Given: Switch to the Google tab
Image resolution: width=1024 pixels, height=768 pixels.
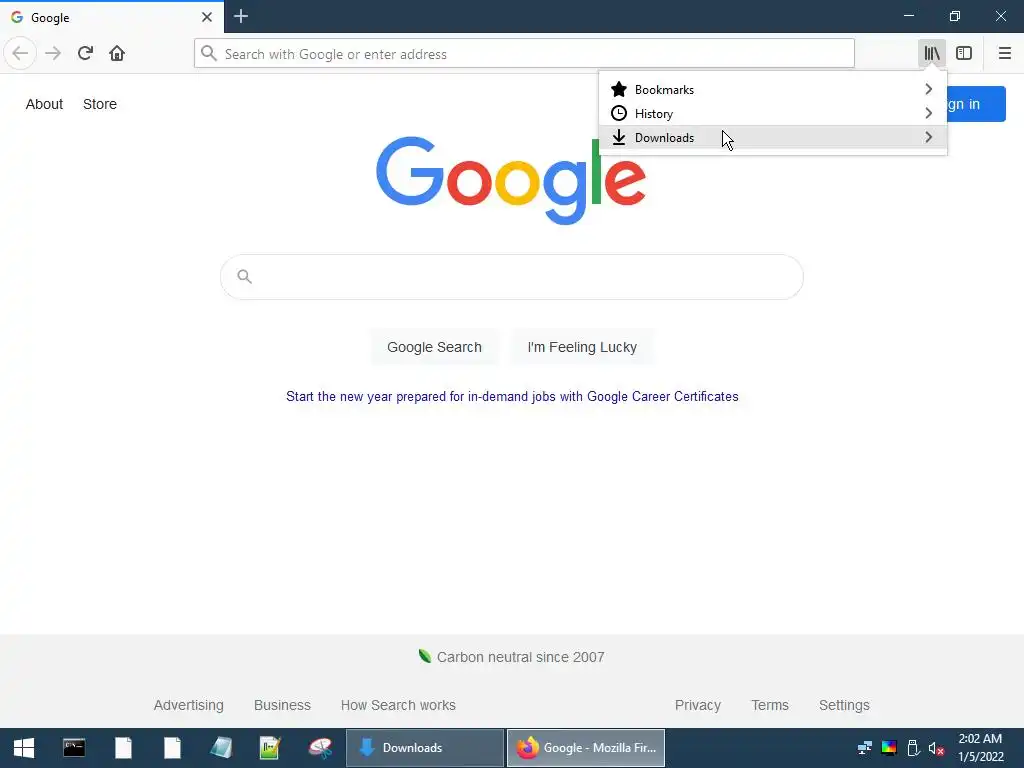Looking at the screenshot, I should (112, 17).
